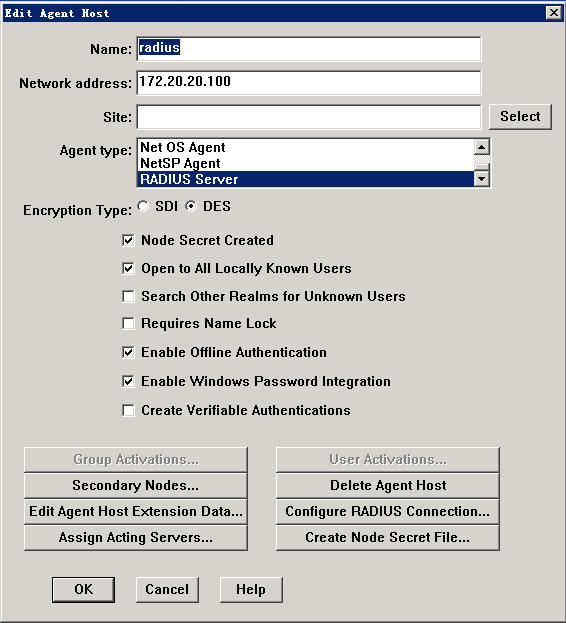The height and width of the screenshot is (623, 566).
Task: Click into the Network address field
Action: click(x=309, y=83)
